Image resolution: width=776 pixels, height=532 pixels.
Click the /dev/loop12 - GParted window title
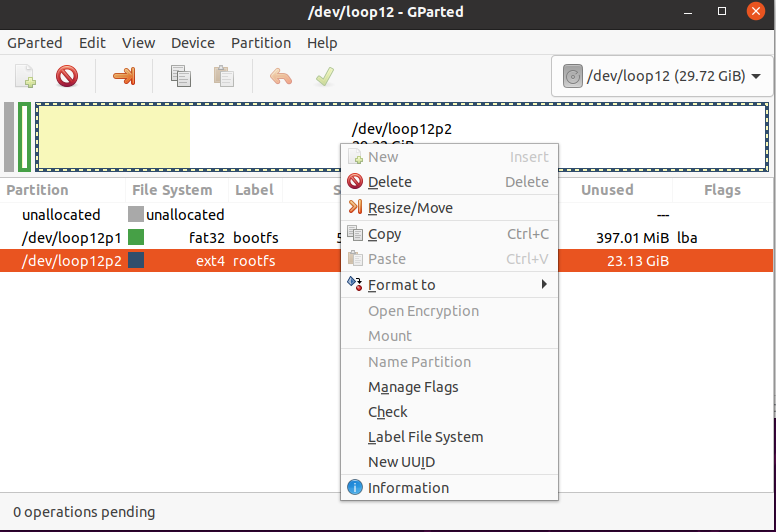386,12
